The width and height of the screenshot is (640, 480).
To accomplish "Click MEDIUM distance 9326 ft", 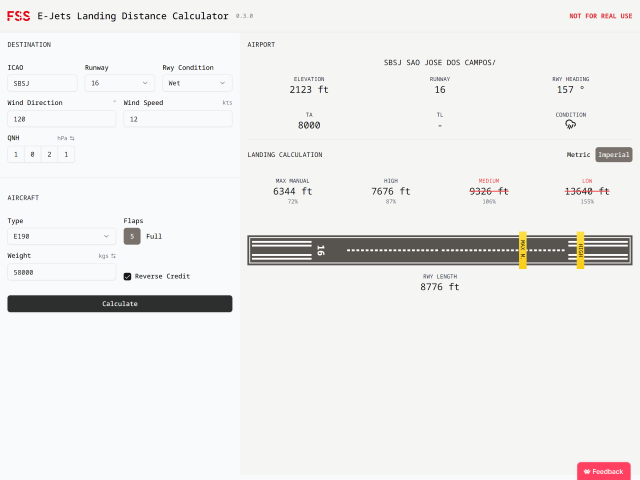I will coord(489,191).
